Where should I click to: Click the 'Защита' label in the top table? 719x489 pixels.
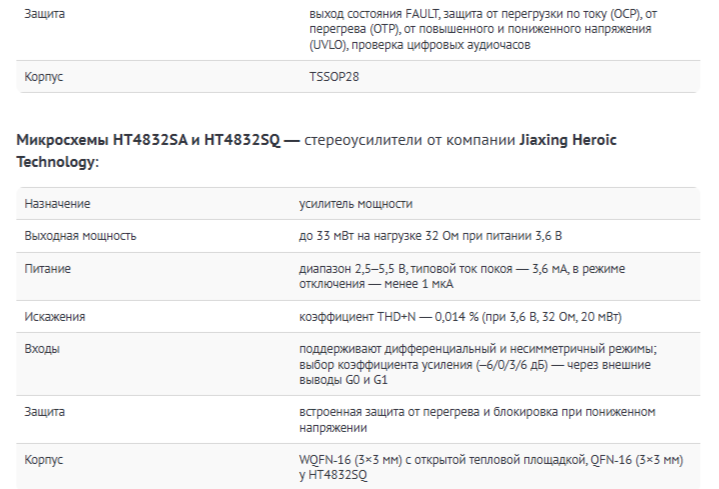44,14
